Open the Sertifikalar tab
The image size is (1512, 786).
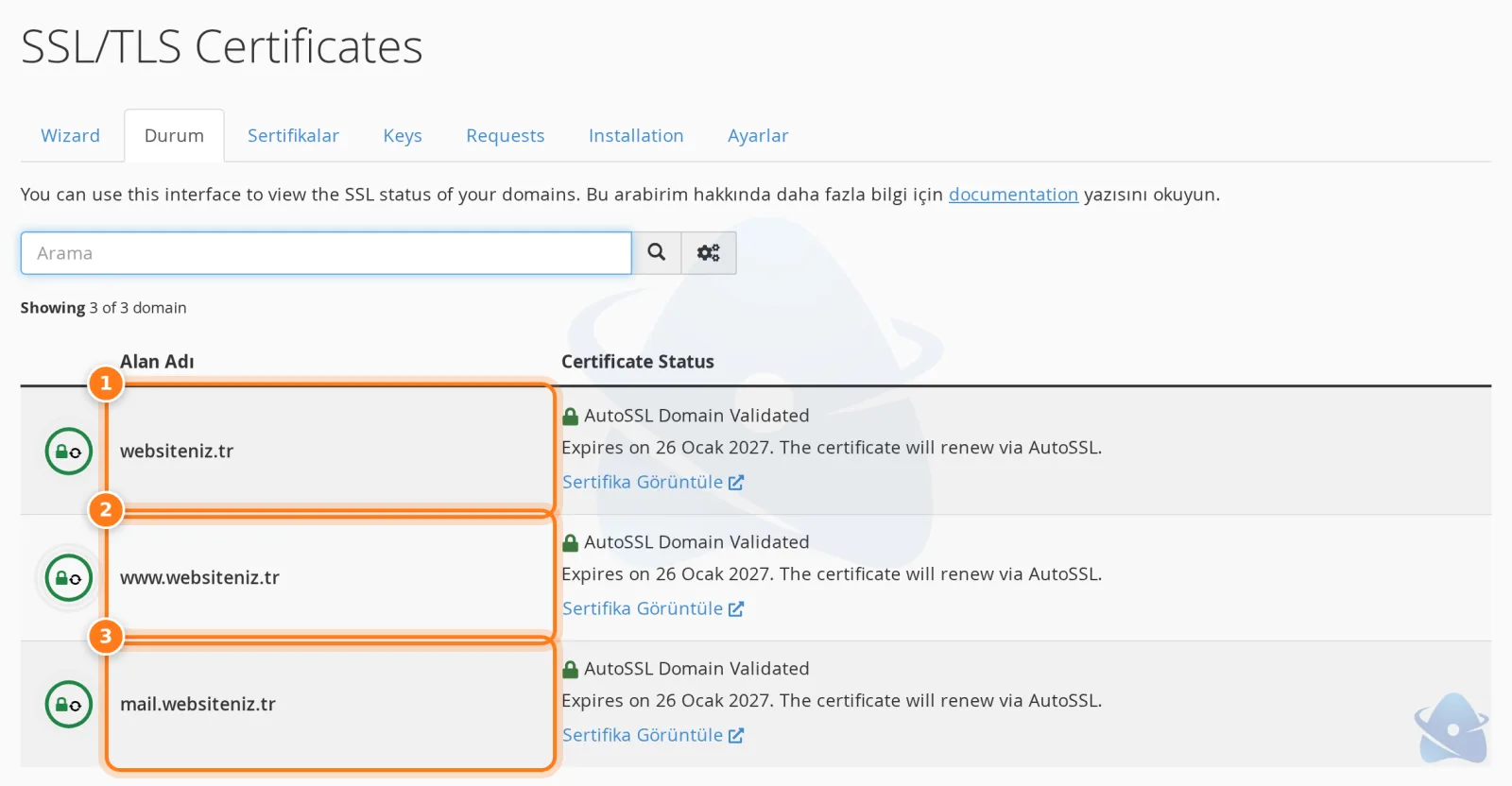click(x=293, y=136)
